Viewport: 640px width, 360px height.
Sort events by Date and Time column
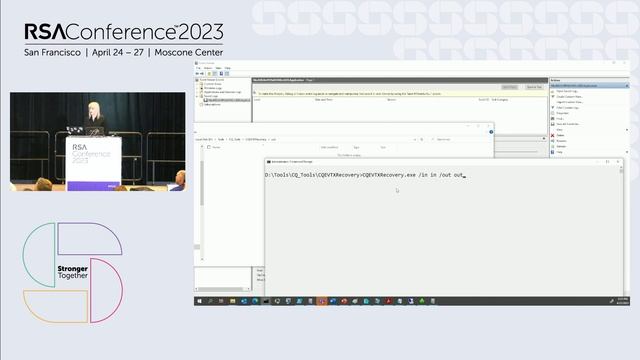[x=324, y=100]
